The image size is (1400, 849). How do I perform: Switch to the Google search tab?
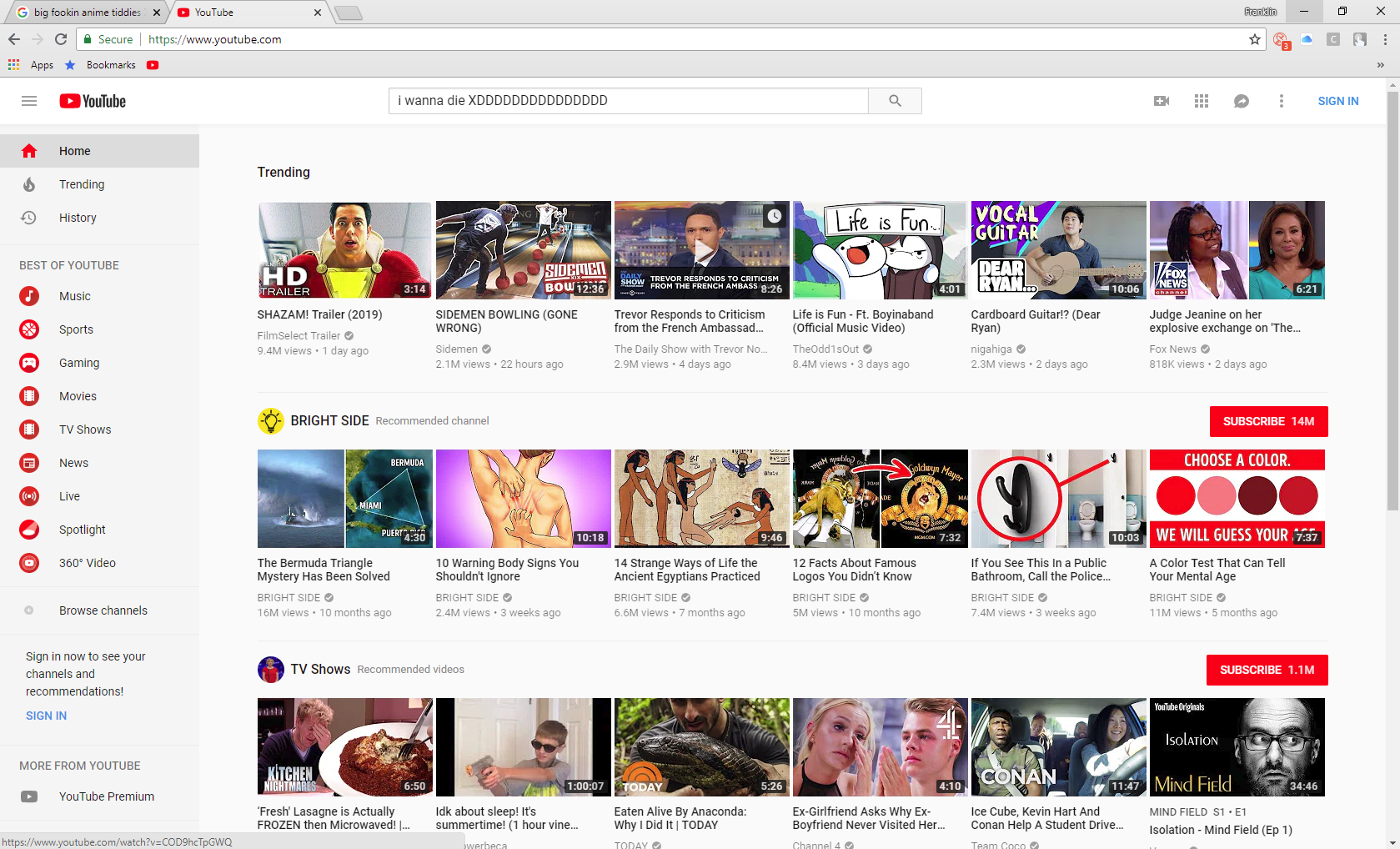(x=88, y=13)
